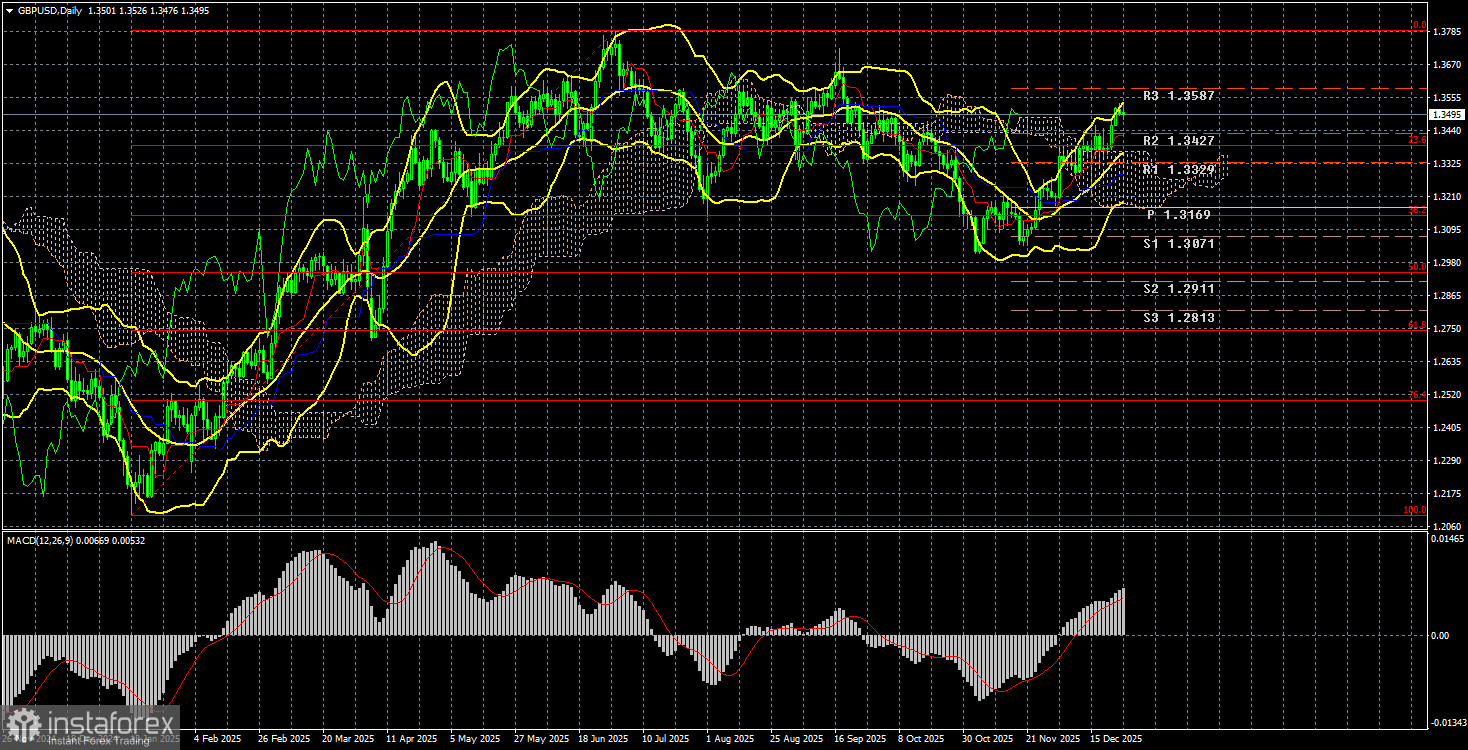The height and width of the screenshot is (750, 1468).
Task: Click the red 76.4 Fibonacci level label
Action: [1416, 396]
